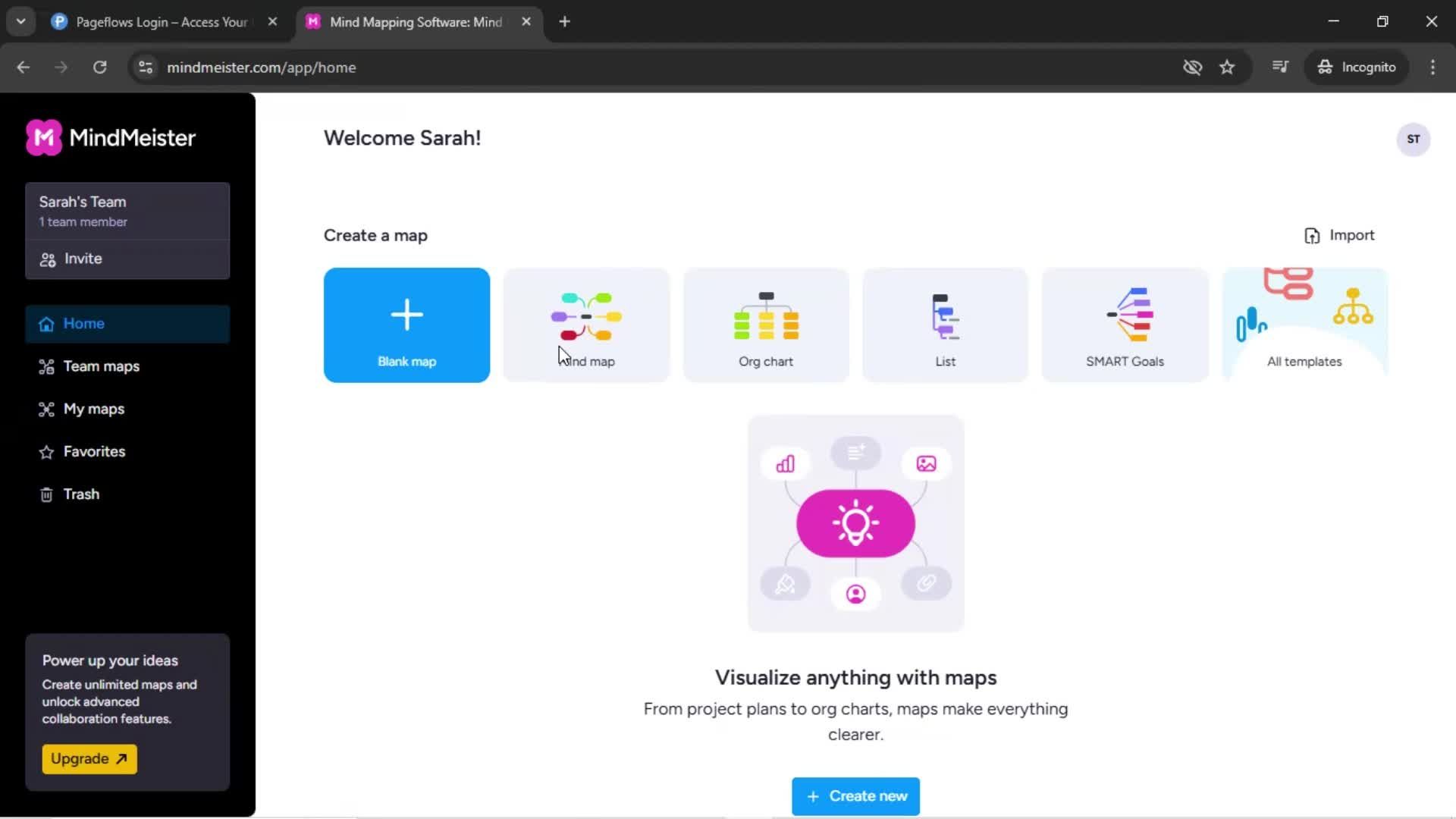Click the MindMeister logo
The image size is (1456, 819).
pyautogui.click(x=111, y=138)
